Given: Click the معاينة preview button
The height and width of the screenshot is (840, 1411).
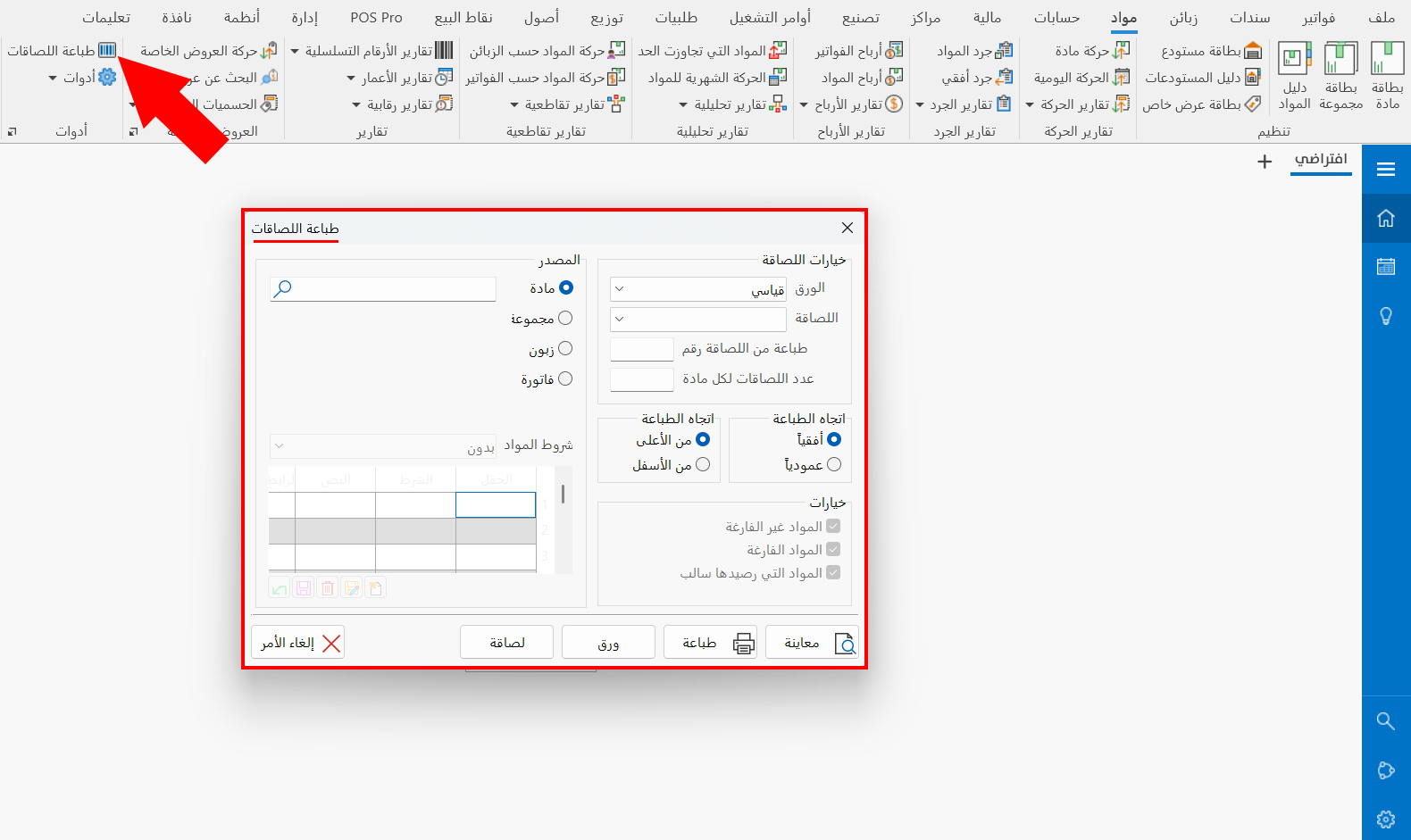Looking at the screenshot, I should pos(812,643).
